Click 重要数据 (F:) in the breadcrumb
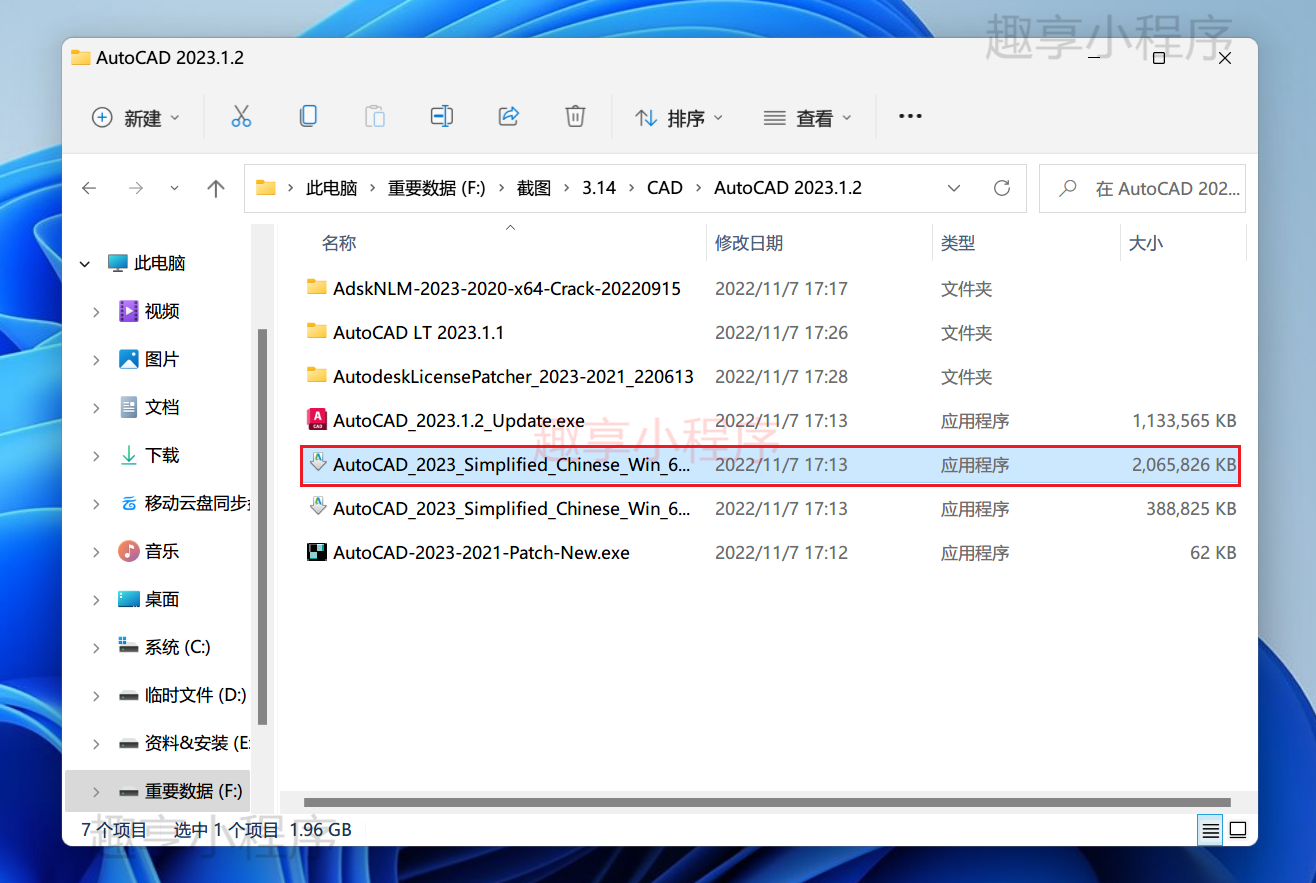 tap(437, 188)
